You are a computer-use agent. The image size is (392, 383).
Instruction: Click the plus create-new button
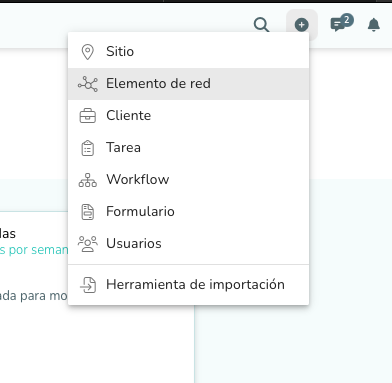point(302,25)
